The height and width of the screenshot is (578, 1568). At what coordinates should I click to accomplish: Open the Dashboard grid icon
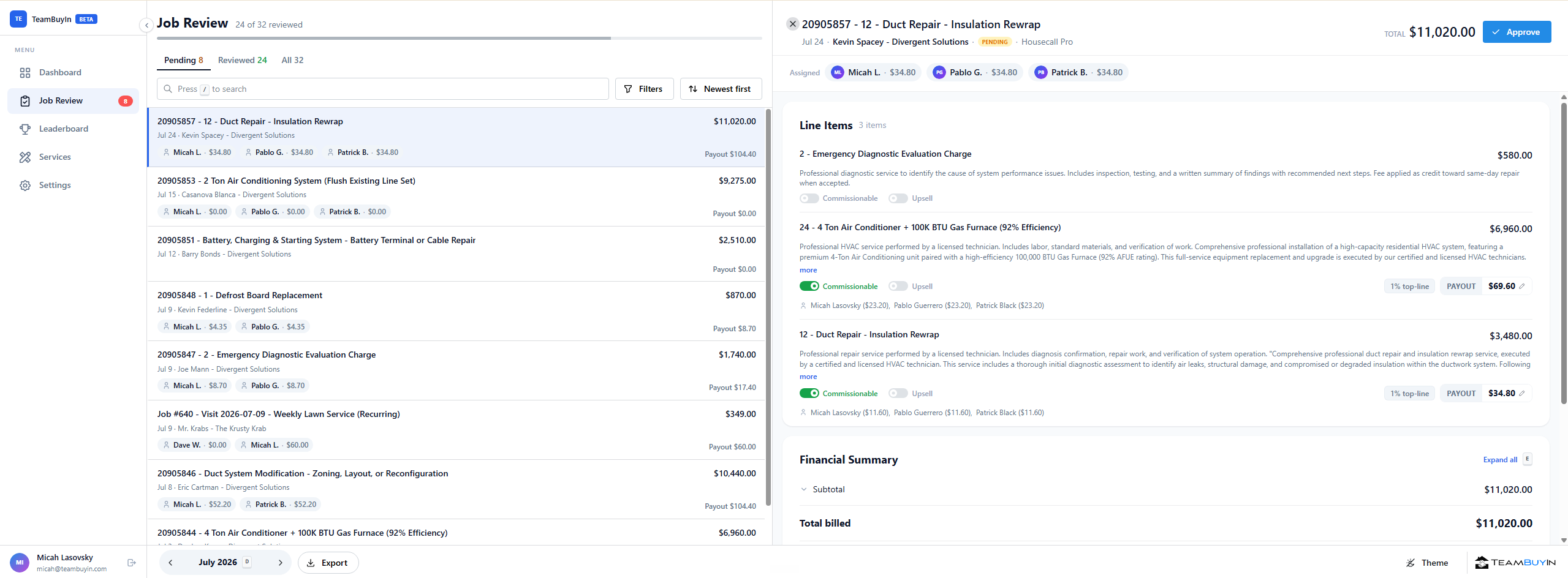coord(25,73)
